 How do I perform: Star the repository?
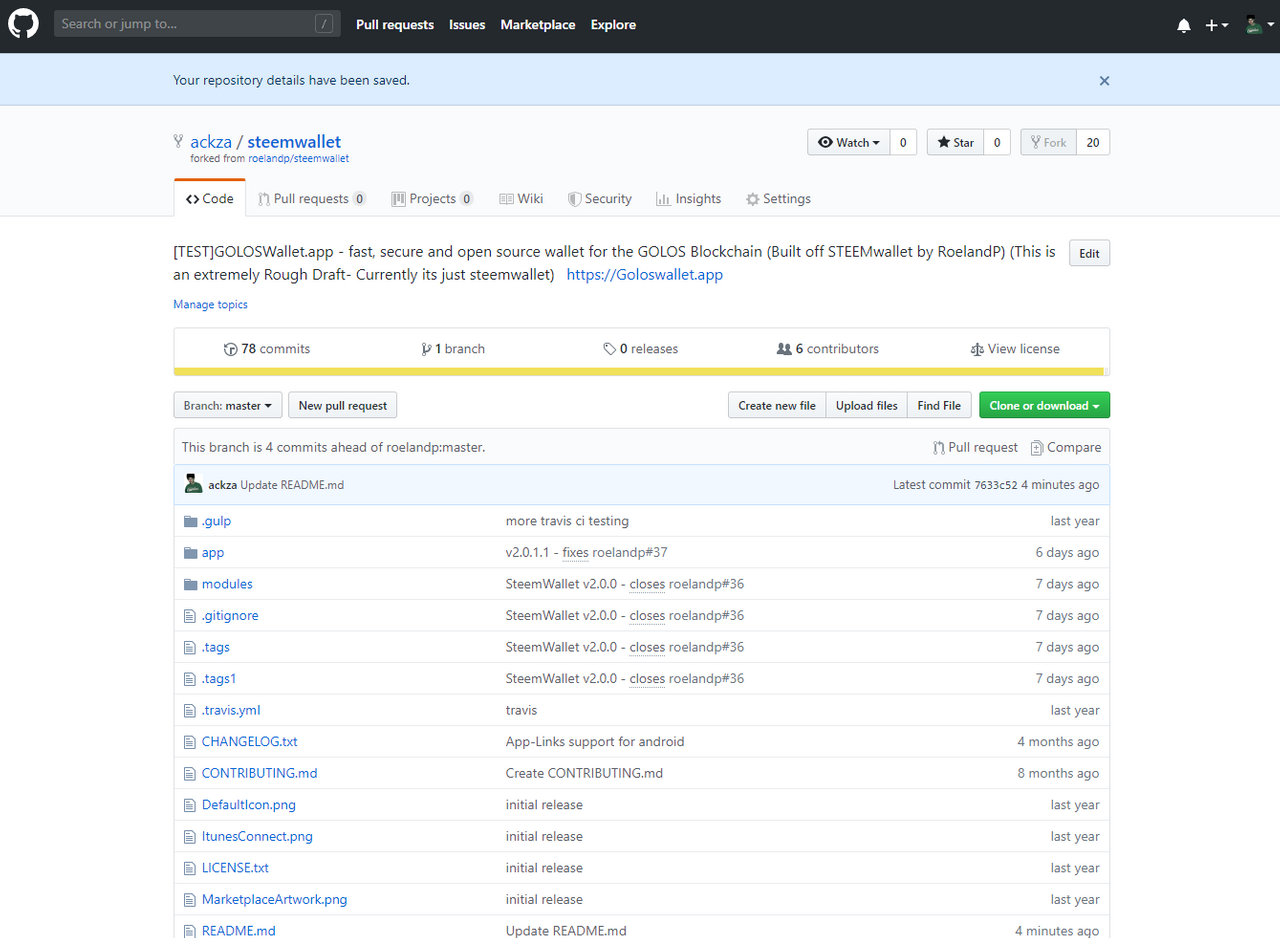tap(955, 142)
